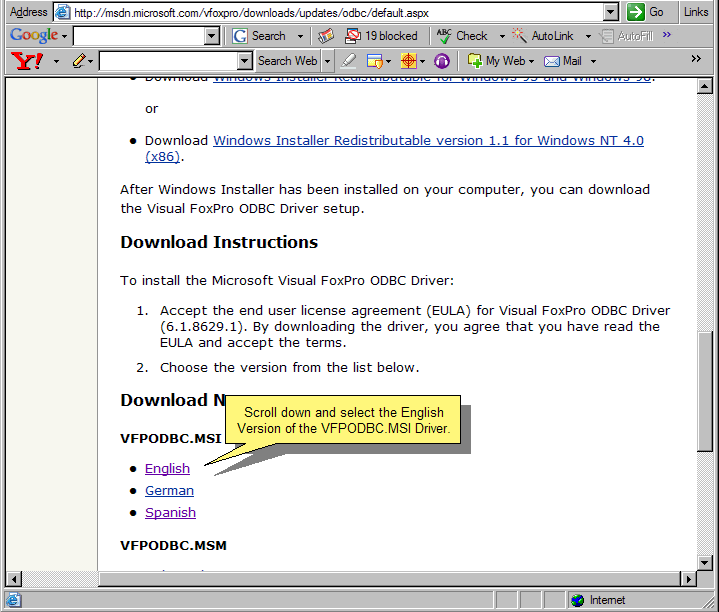Click the purple headphones icon in Yahoo toolbar
The height and width of the screenshot is (612, 719).
(442, 61)
